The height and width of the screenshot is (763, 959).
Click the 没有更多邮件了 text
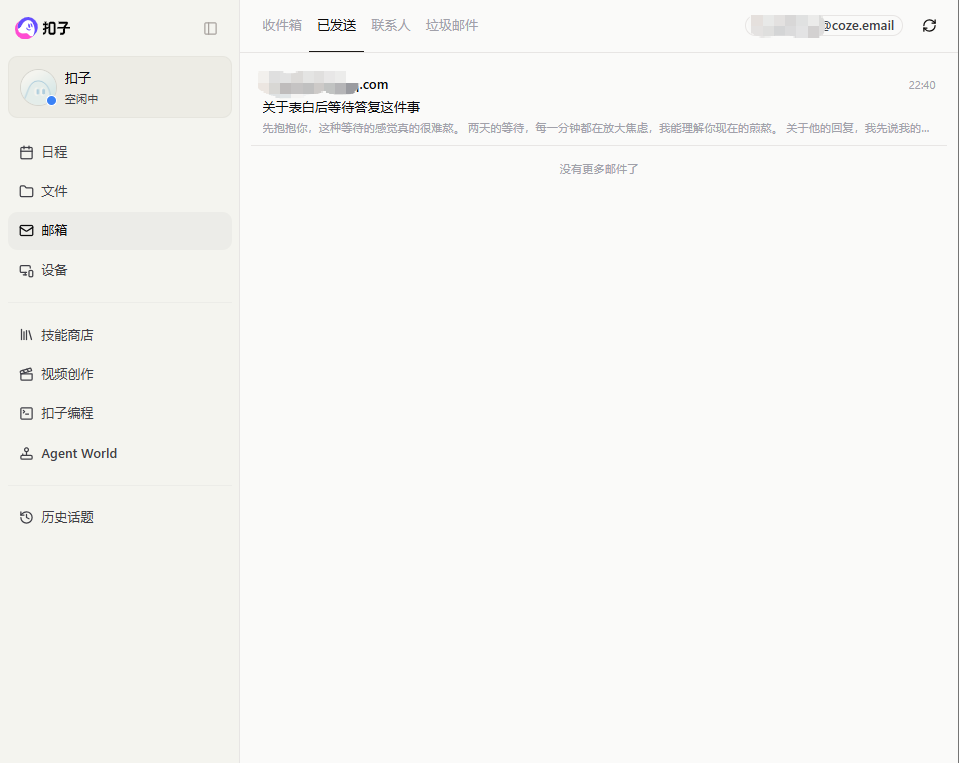(x=598, y=169)
